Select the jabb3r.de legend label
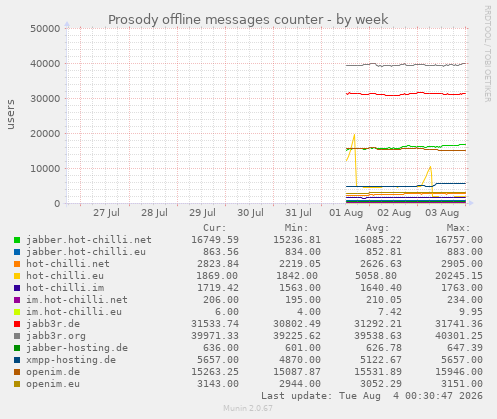497x419 pixels. click(53, 324)
